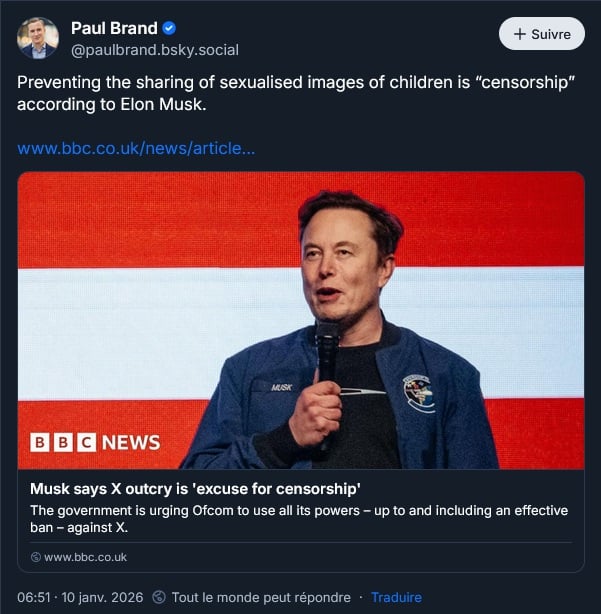The image size is (601, 614).
Task: Click the plus icon in the Suivre button
Action: point(519,34)
